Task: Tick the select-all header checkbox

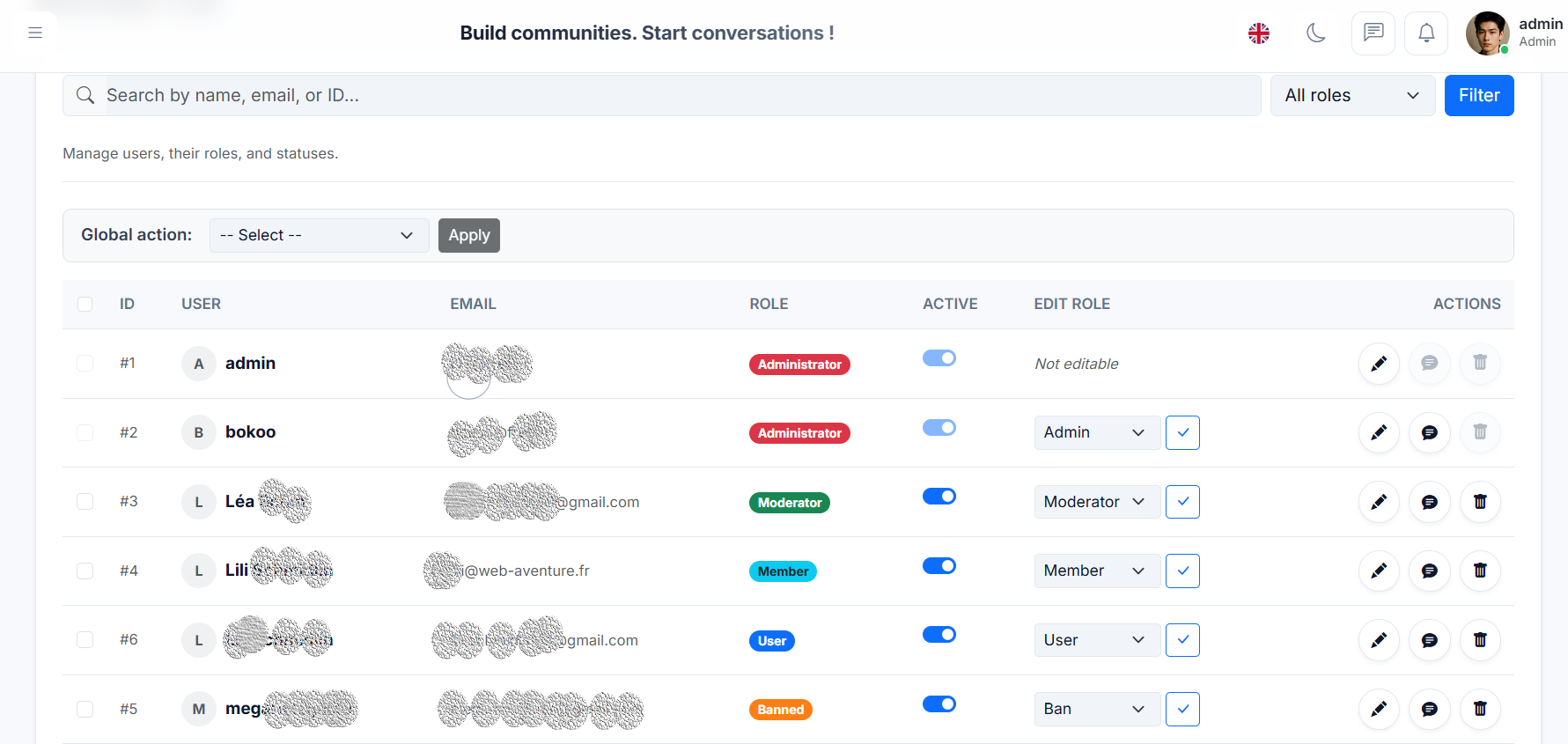Action: coord(85,304)
